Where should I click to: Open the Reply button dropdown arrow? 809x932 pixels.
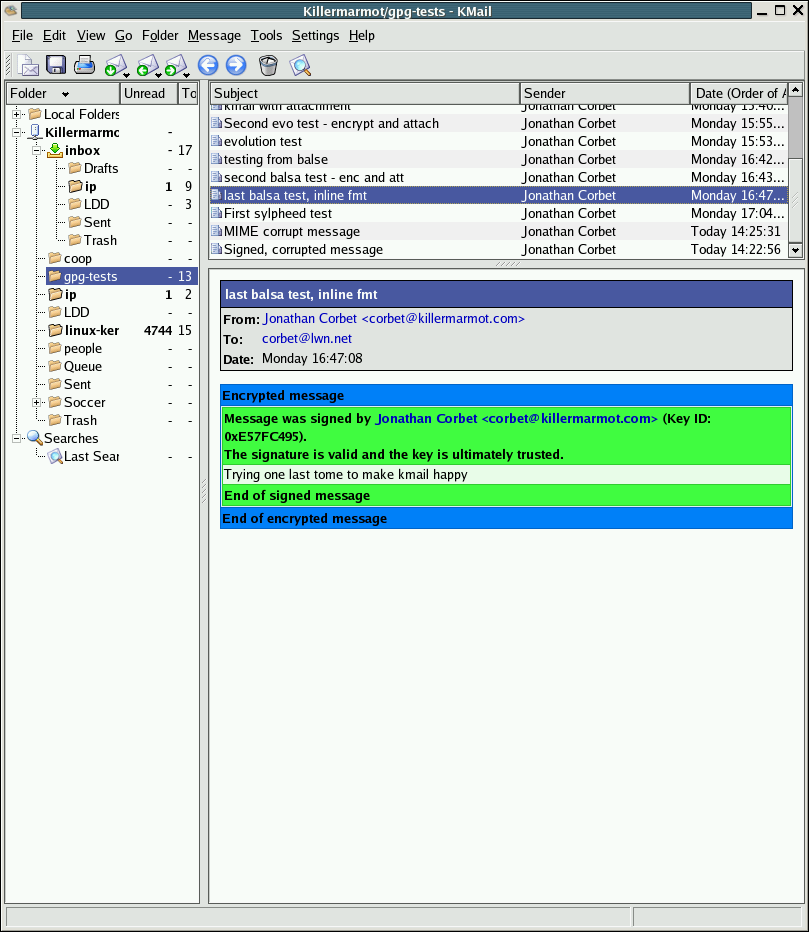tap(127, 75)
